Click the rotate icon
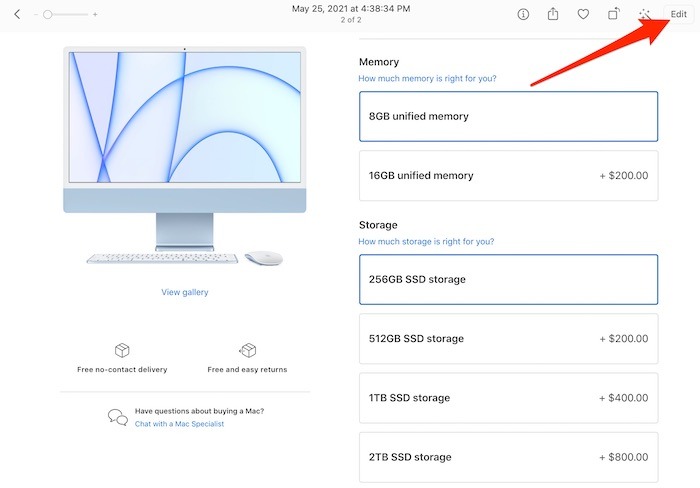This screenshot has width=700, height=488. point(614,14)
